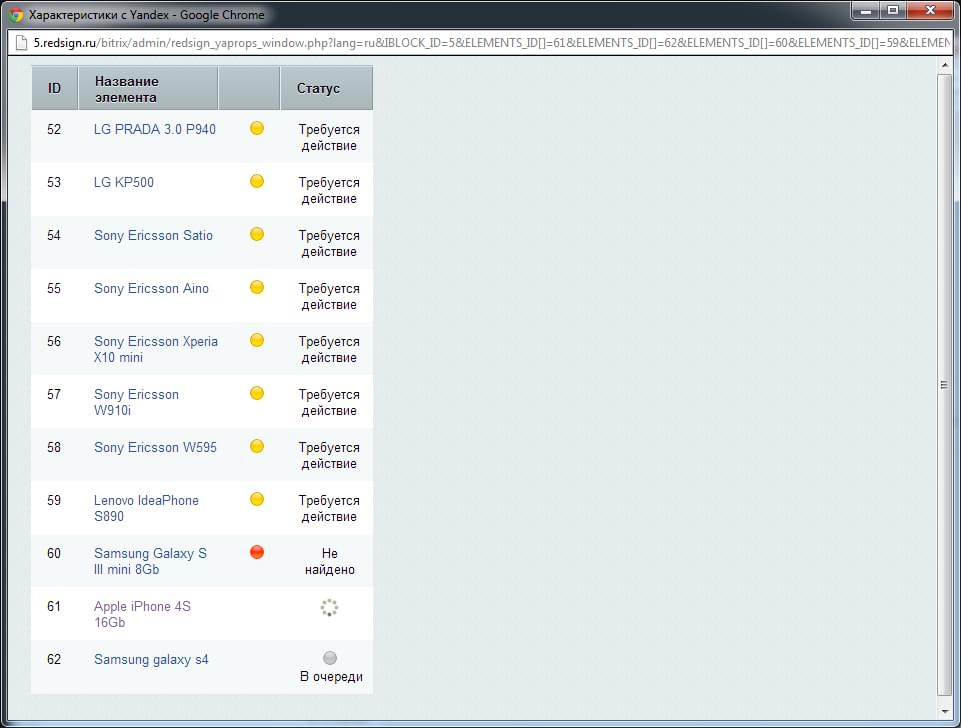This screenshot has height=728, width=961.
Task: Click loading spinner for Apple iPhone 4S row
Action: tap(329, 607)
